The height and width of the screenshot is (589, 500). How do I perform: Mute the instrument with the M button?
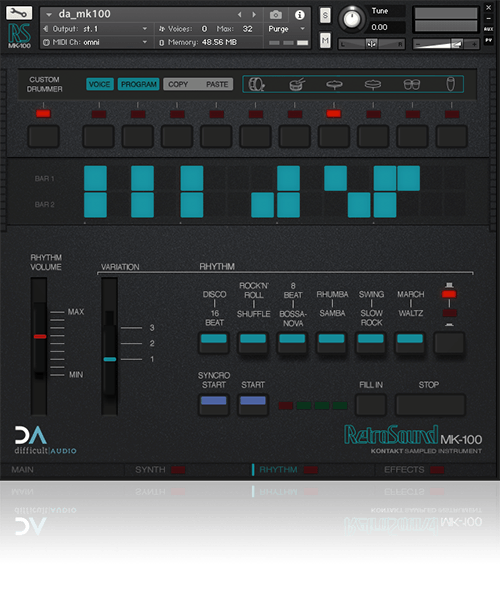(x=325, y=40)
